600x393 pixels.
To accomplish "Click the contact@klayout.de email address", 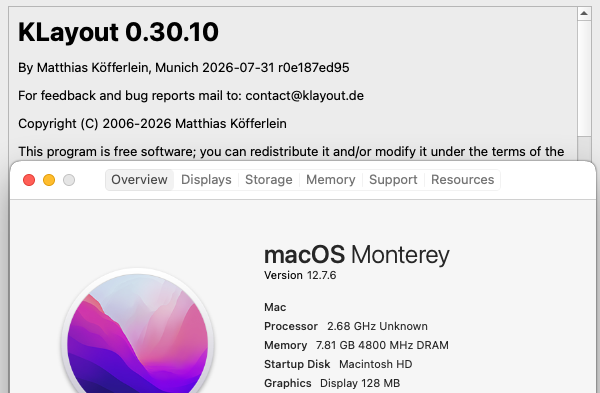I will click(x=304, y=96).
